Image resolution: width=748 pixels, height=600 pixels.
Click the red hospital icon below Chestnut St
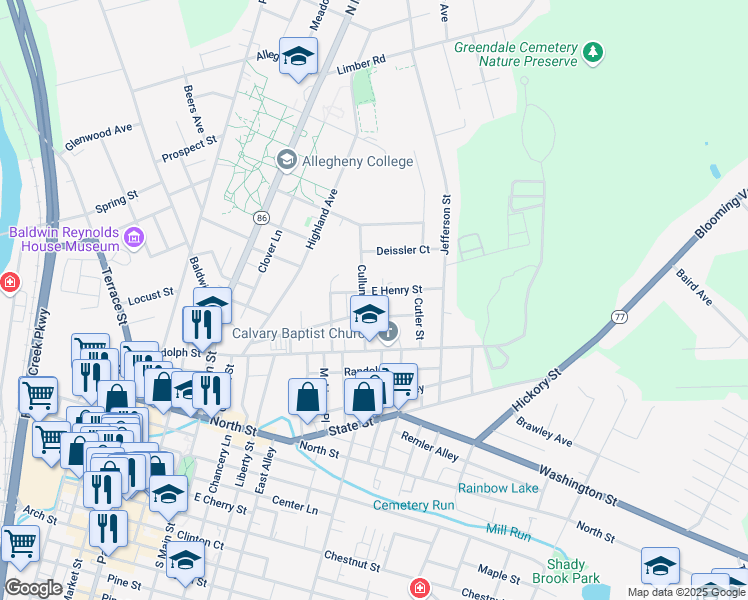(419, 587)
